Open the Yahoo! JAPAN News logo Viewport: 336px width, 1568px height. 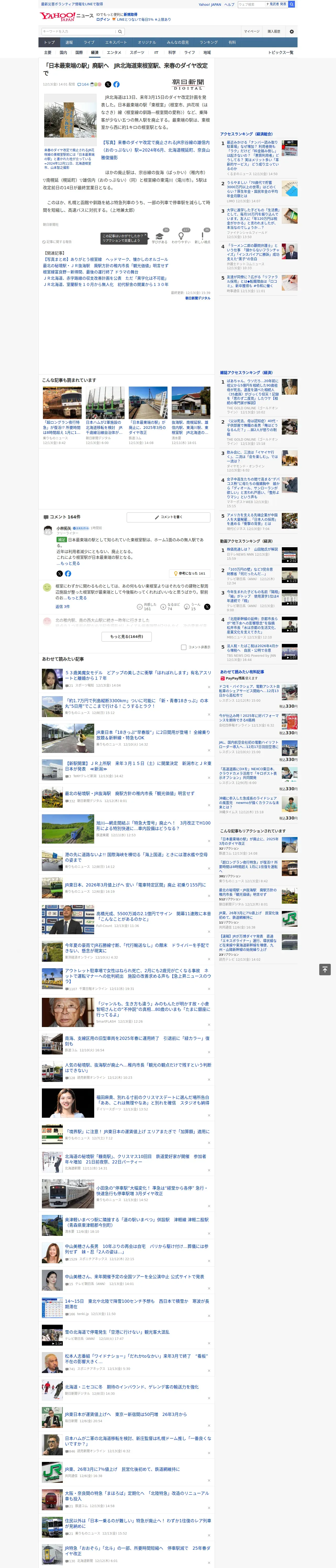(x=66, y=16)
